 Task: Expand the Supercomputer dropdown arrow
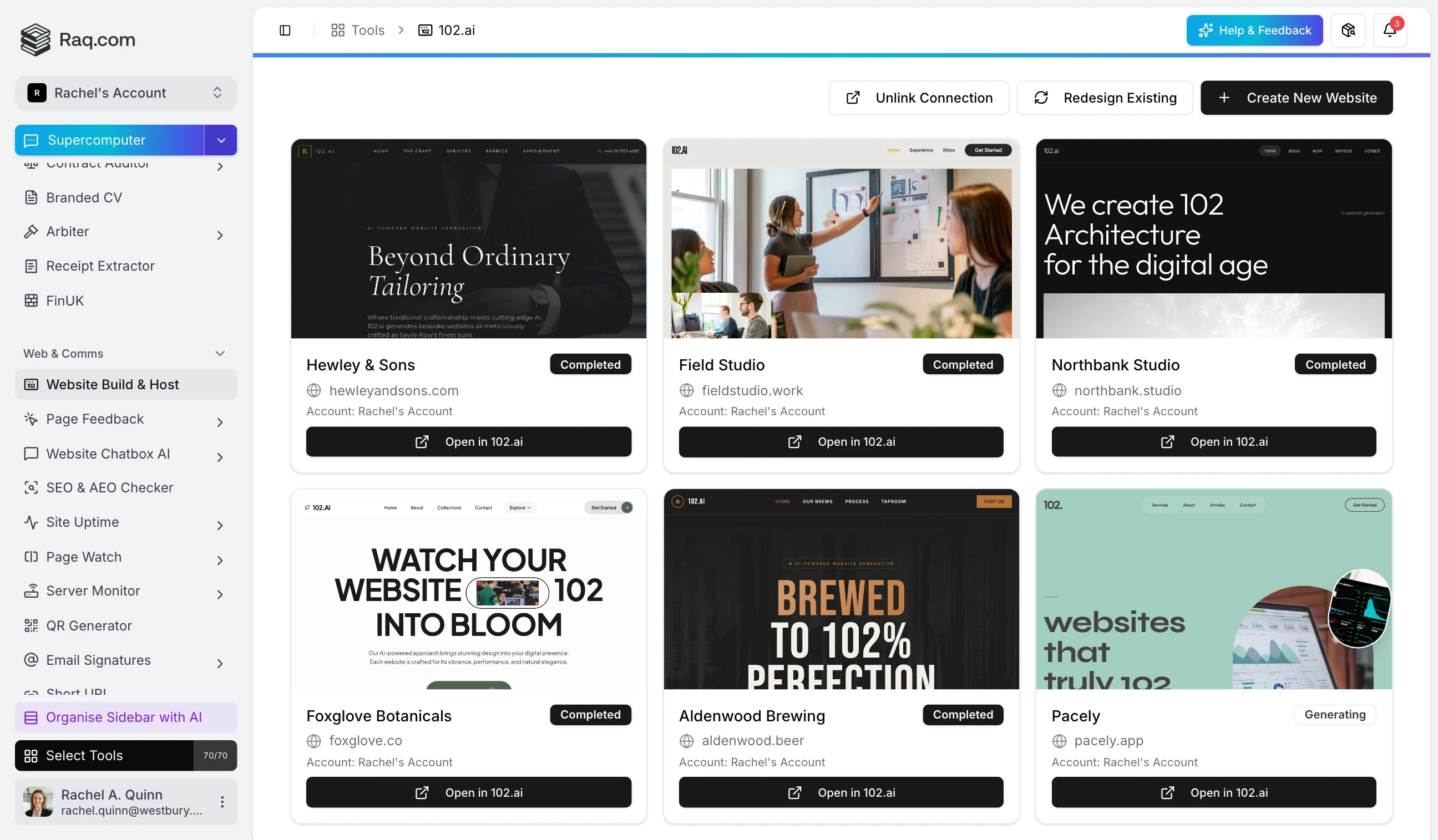221,140
